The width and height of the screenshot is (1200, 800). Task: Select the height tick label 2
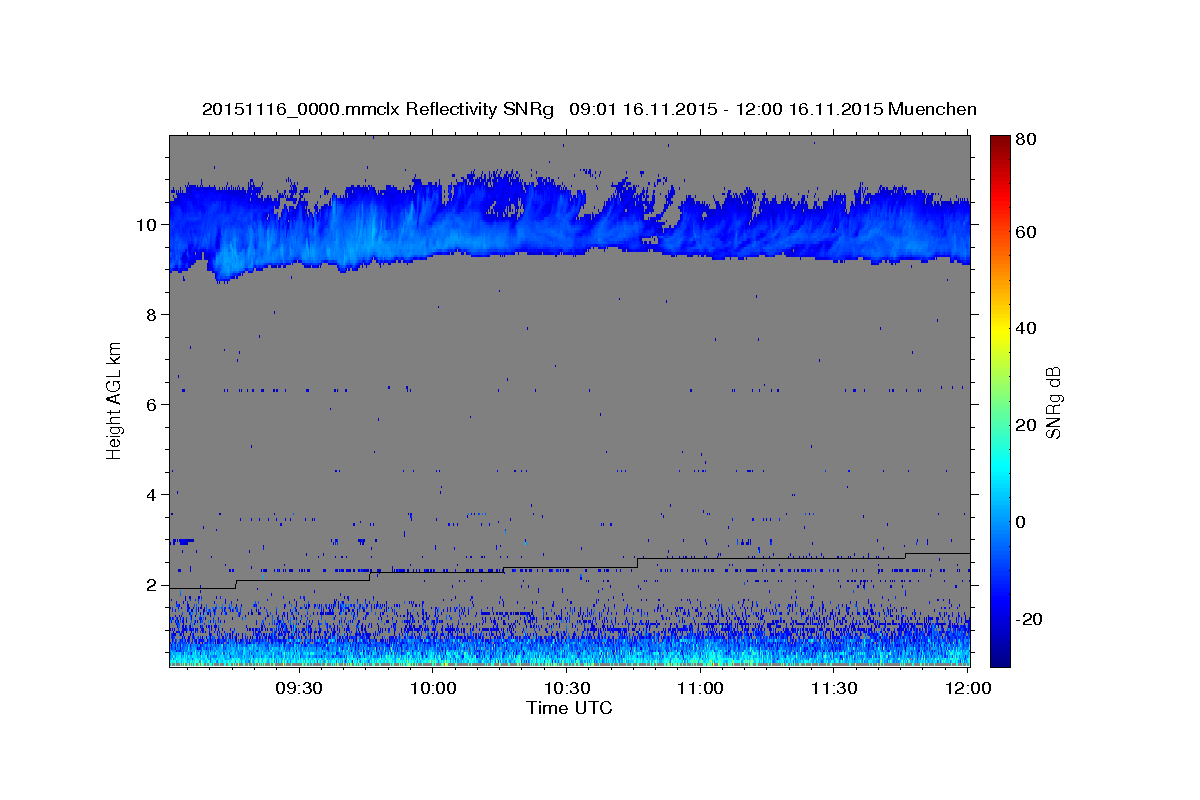coord(152,585)
